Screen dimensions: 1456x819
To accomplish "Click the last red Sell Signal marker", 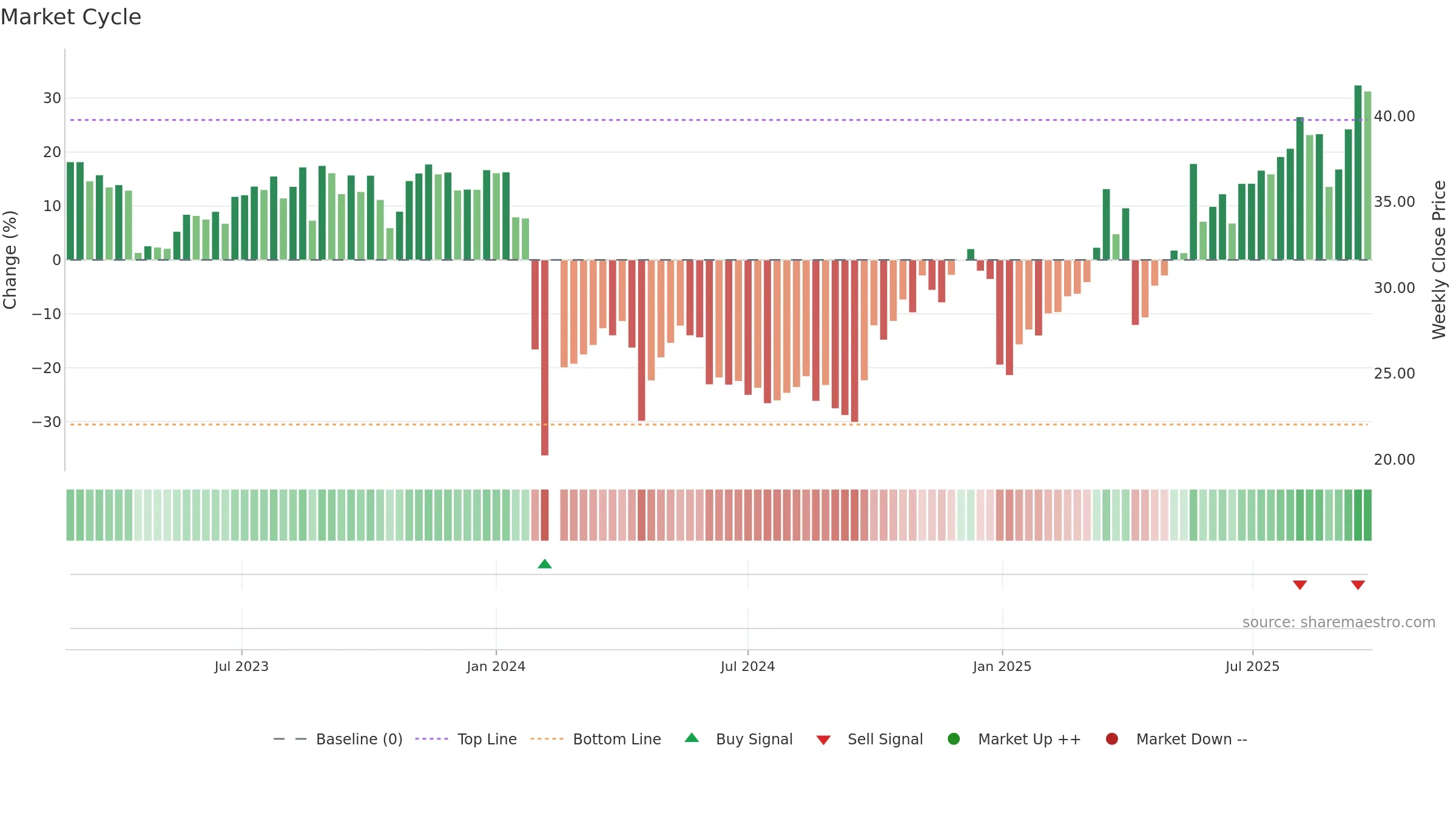I will [1358, 585].
